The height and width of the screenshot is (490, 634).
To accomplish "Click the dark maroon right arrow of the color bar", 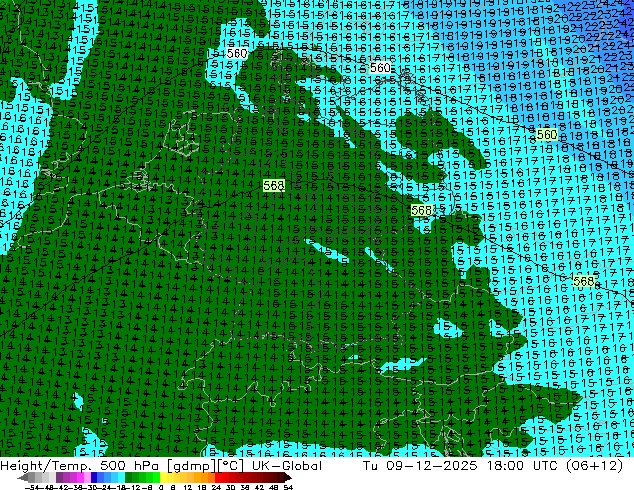I will click(288, 477).
